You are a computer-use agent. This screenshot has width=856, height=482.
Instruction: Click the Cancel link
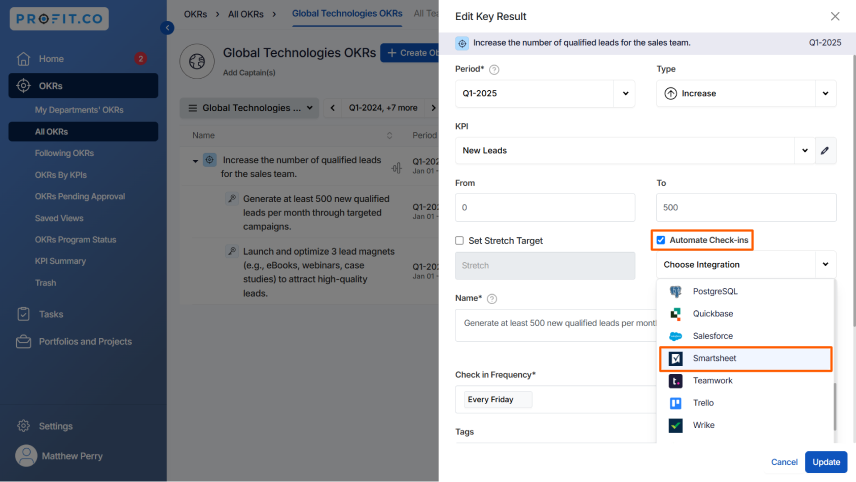[x=784, y=462]
